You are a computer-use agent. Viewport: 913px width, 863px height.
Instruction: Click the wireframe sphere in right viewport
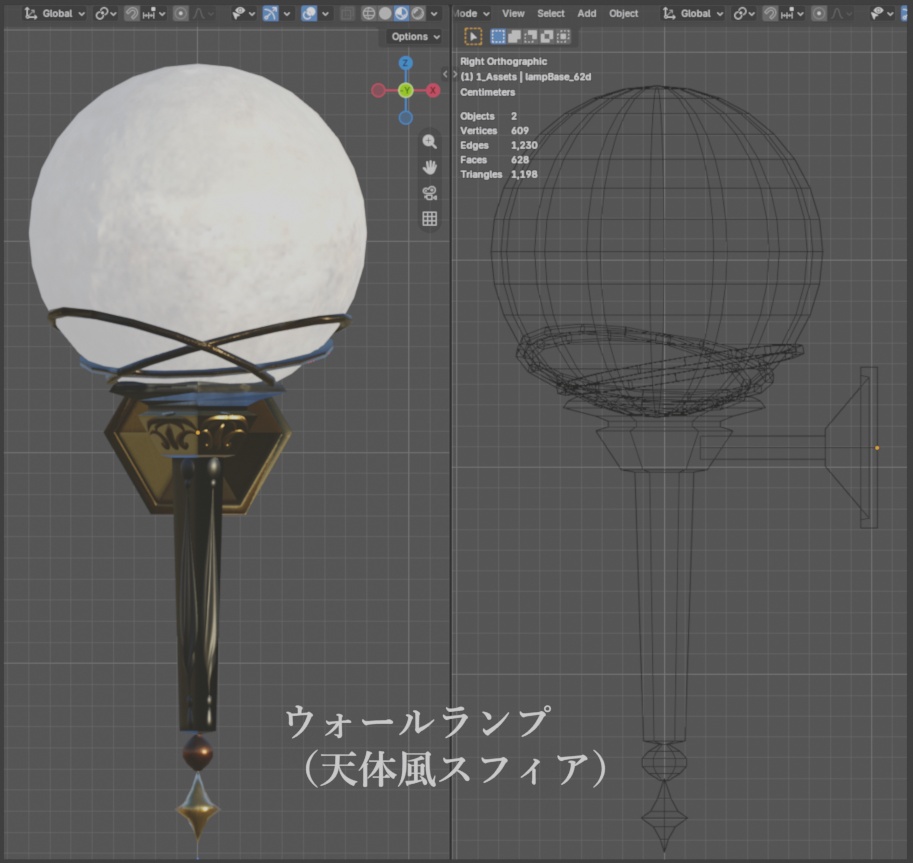[x=657, y=250]
